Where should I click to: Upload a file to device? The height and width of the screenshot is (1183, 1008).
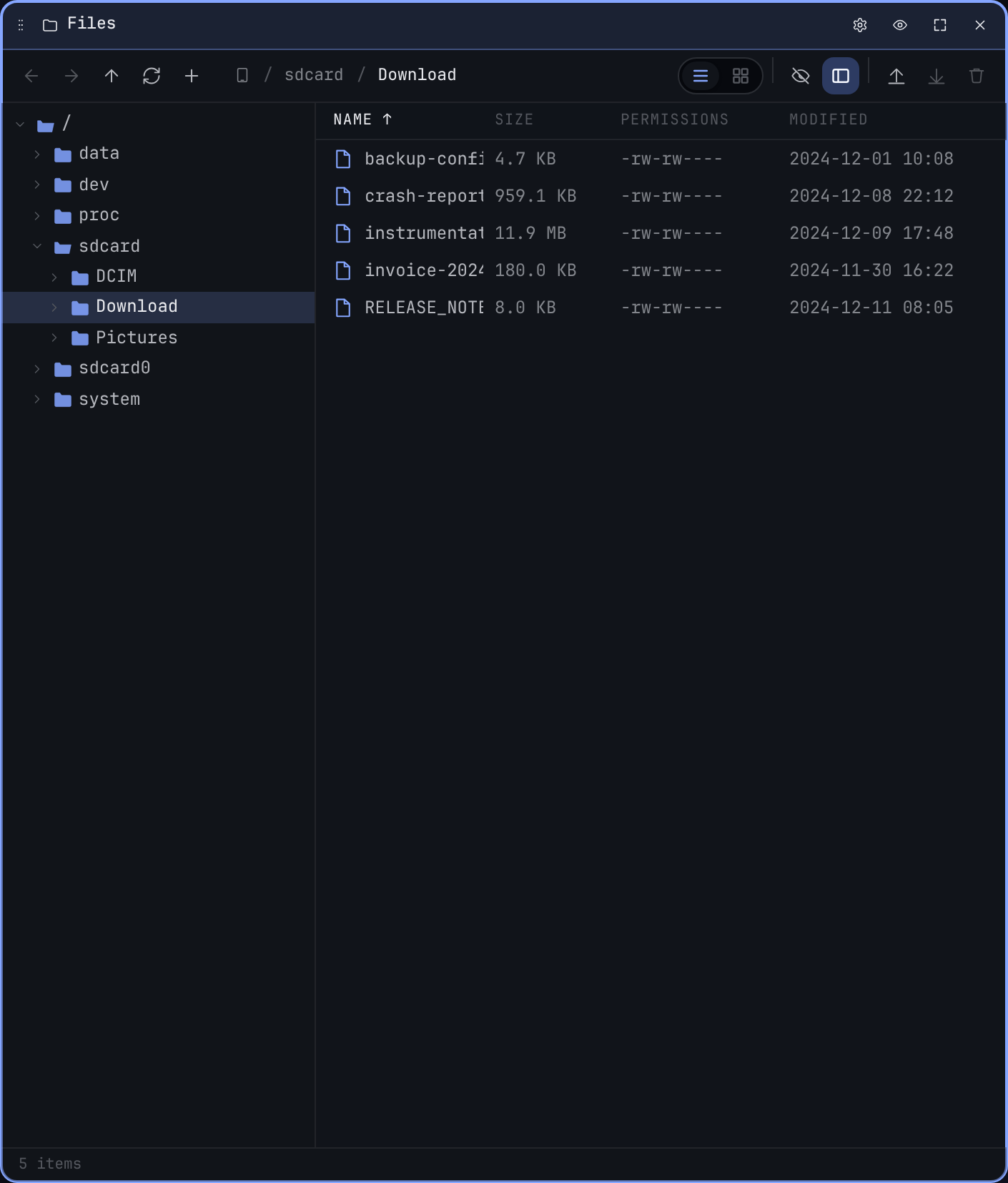click(896, 76)
